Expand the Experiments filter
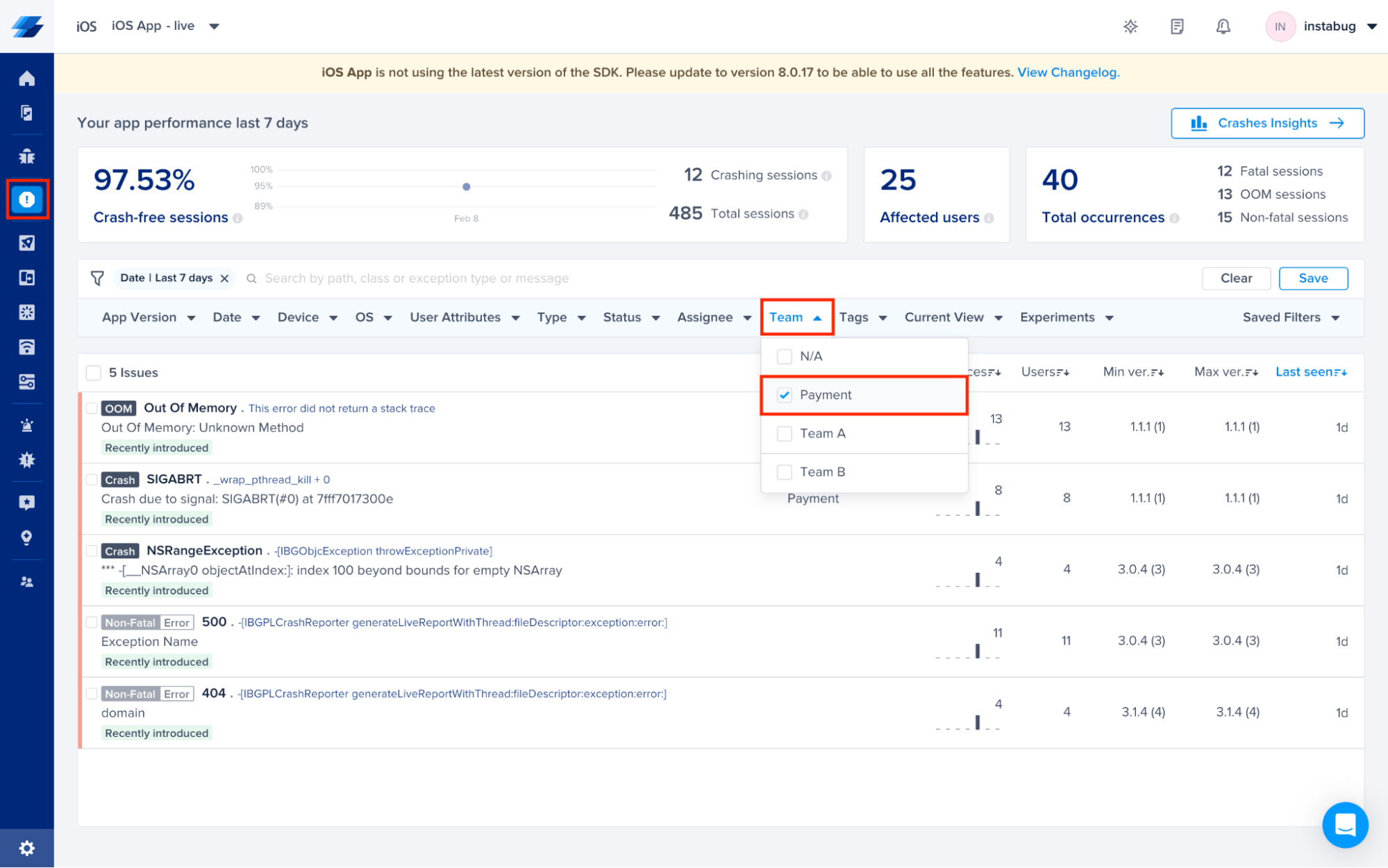 1067,317
